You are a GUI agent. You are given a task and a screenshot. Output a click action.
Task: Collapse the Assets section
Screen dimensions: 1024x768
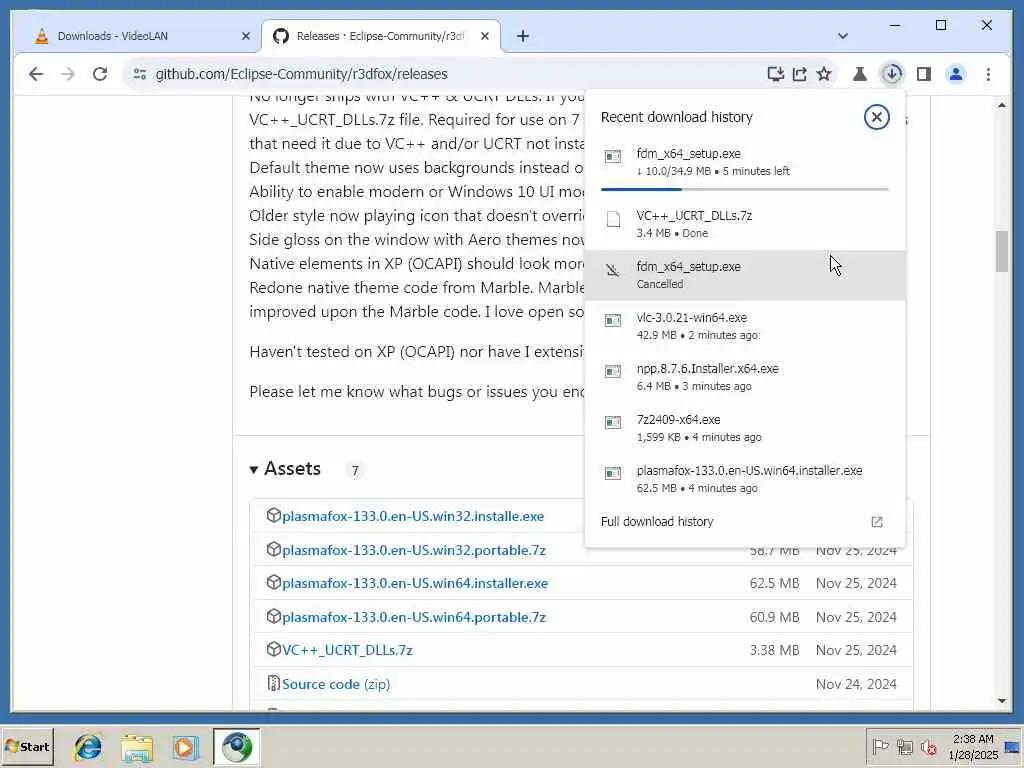point(285,469)
